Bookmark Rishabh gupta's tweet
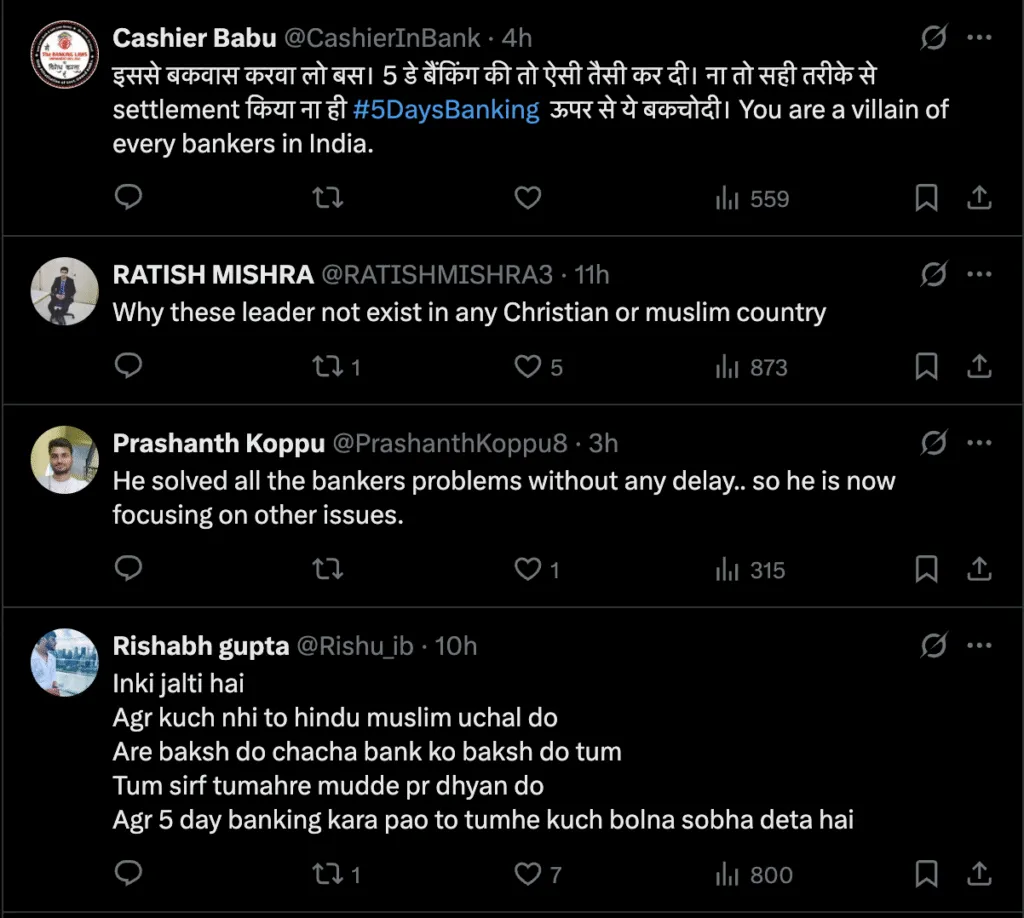Screen dimensions: 1024x918 click(927, 874)
